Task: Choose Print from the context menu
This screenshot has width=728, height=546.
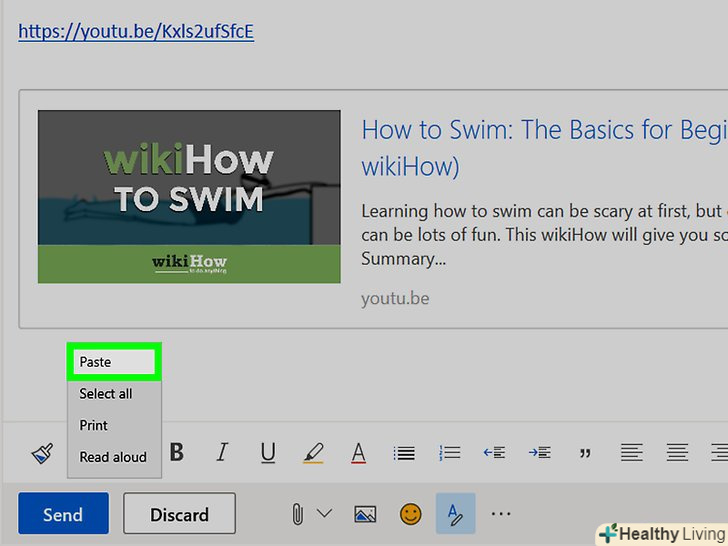Action: [114, 425]
